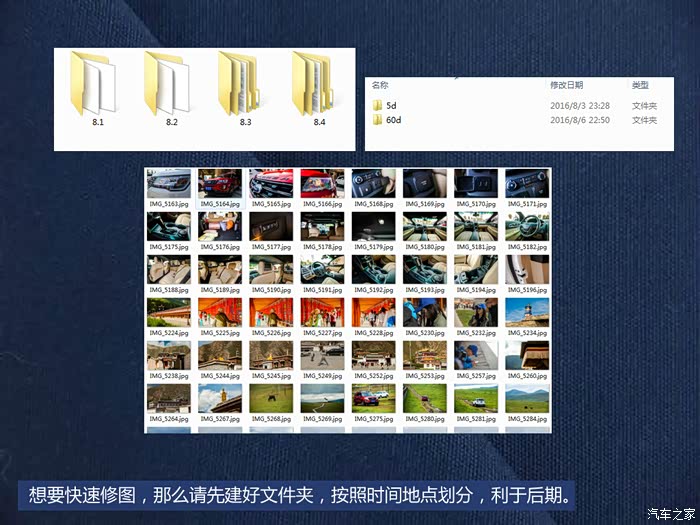Select thumbnail IMG_5232.jpg

(x=476, y=312)
